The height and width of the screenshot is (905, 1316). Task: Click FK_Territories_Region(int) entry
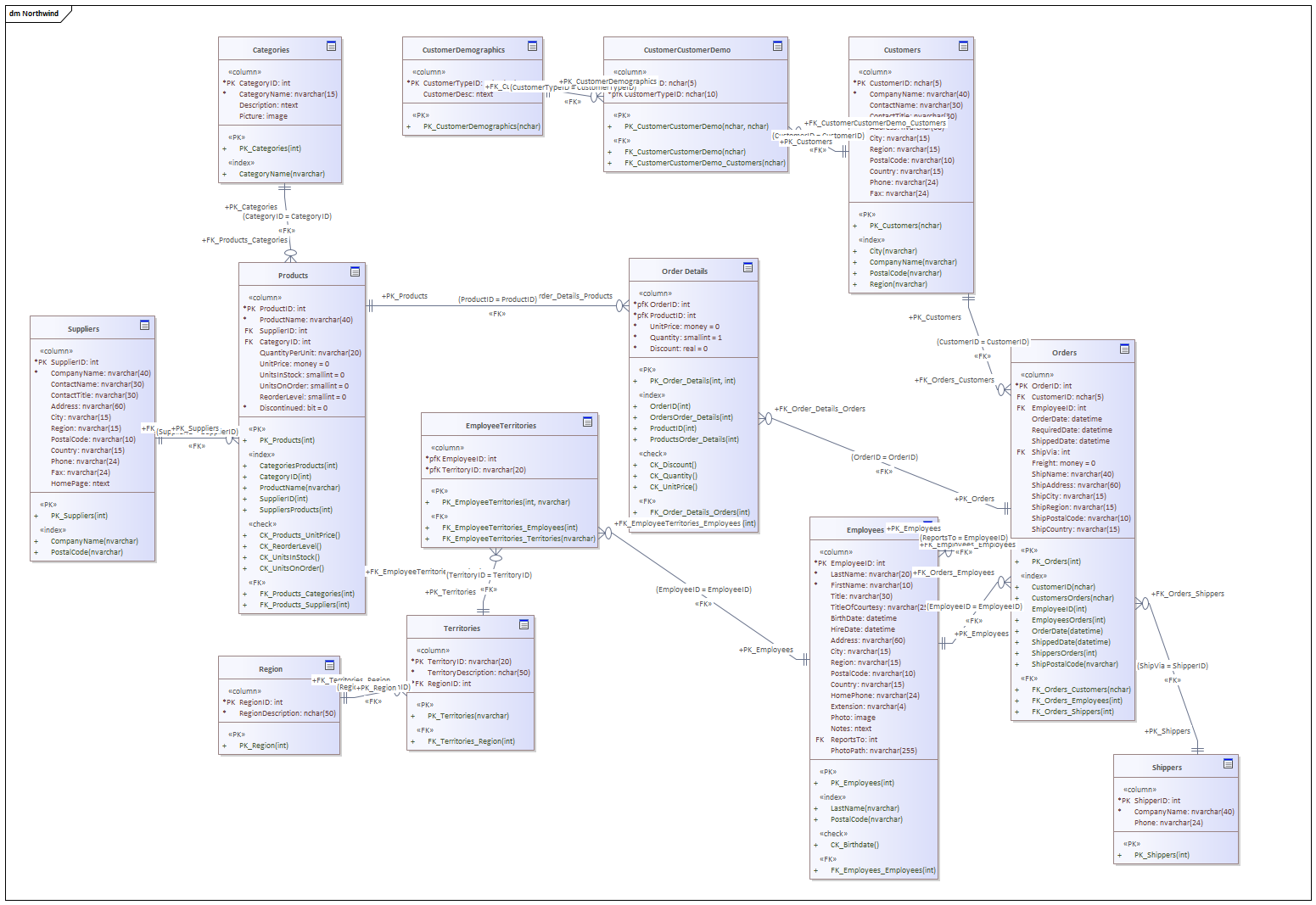tap(471, 741)
